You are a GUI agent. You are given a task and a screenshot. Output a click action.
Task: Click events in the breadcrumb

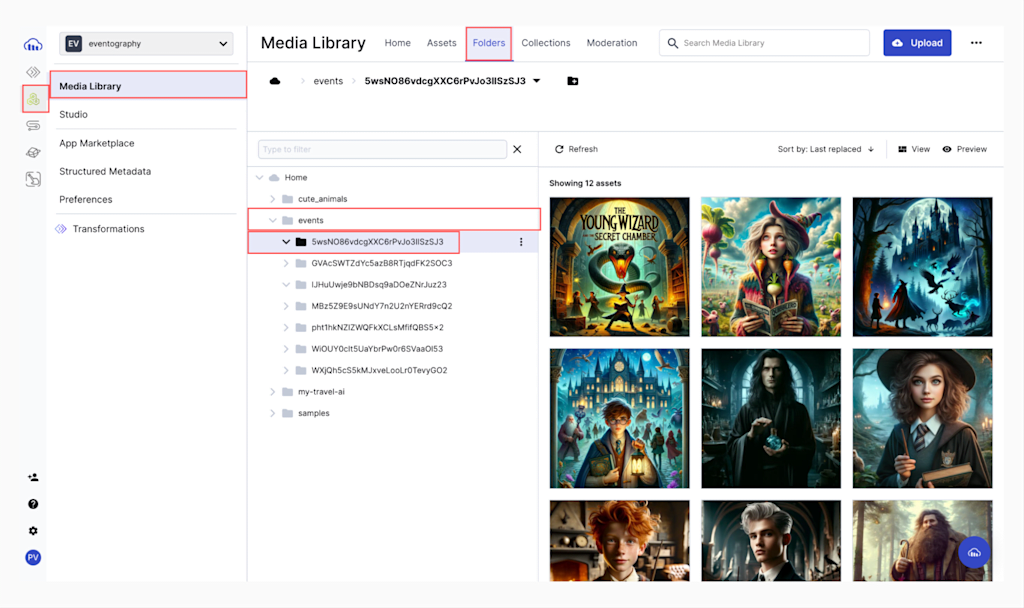click(x=328, y=81)
